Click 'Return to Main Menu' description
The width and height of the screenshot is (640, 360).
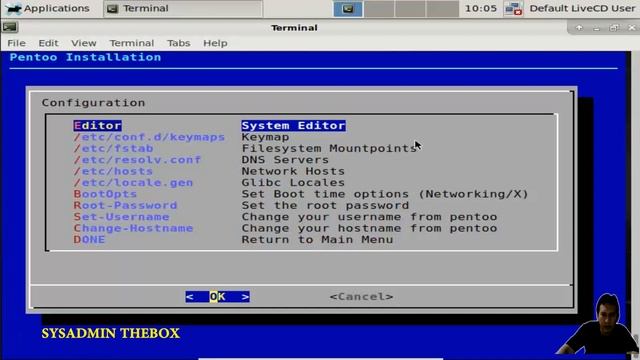[318, 240]
